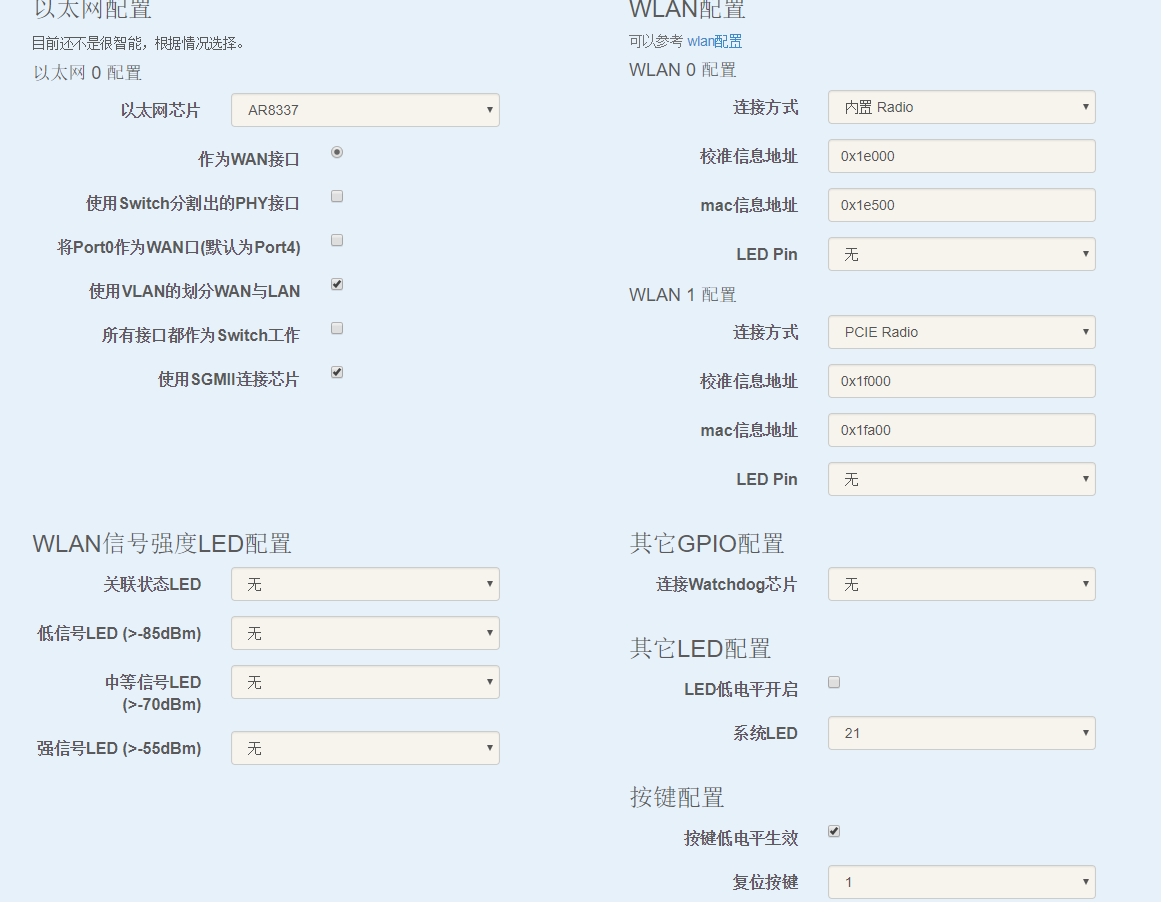Open the wlan配置 reference link

(715, 41)
